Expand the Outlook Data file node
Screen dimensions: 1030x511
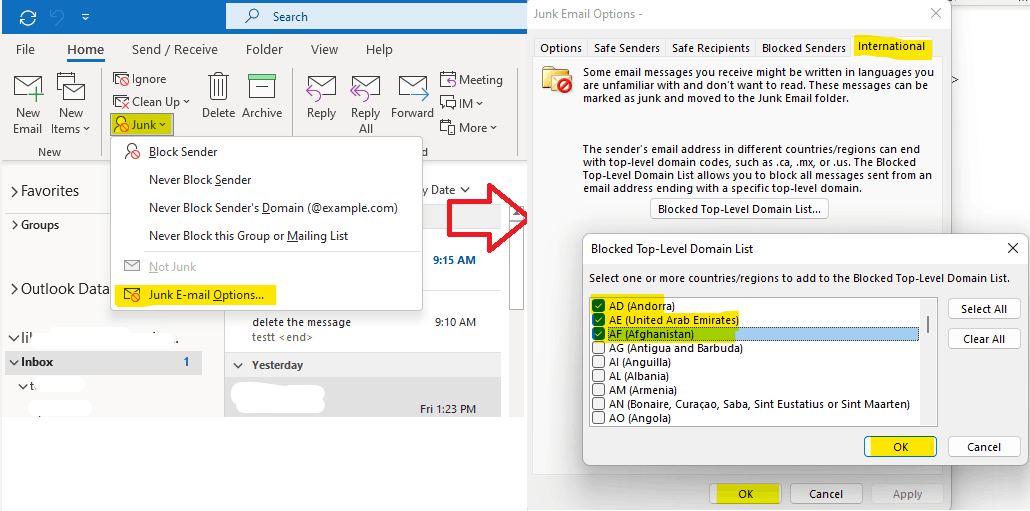[14, 289]
